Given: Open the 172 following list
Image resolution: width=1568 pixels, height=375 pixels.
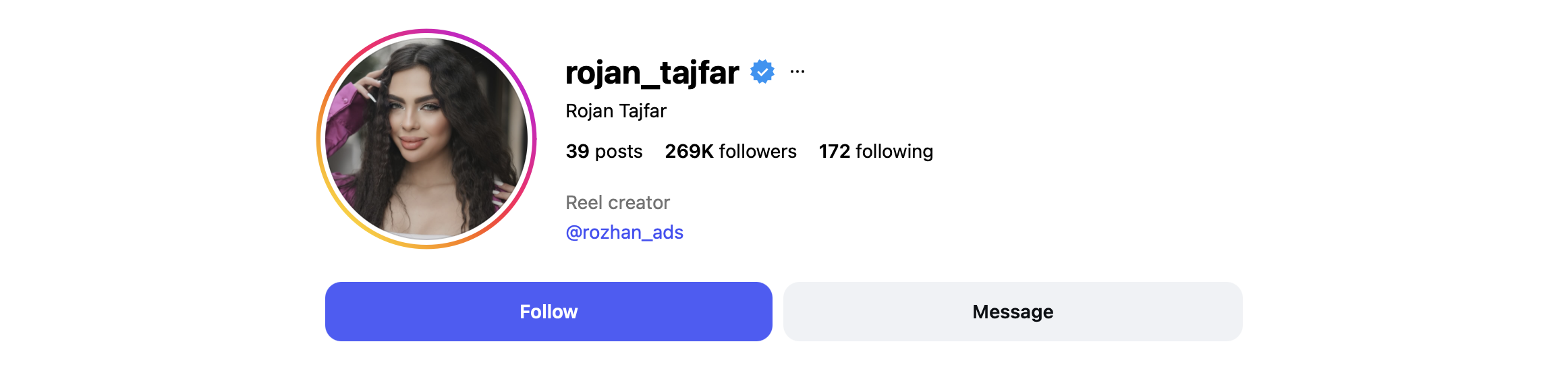Looking at the screenshot, I should [876, 152].
